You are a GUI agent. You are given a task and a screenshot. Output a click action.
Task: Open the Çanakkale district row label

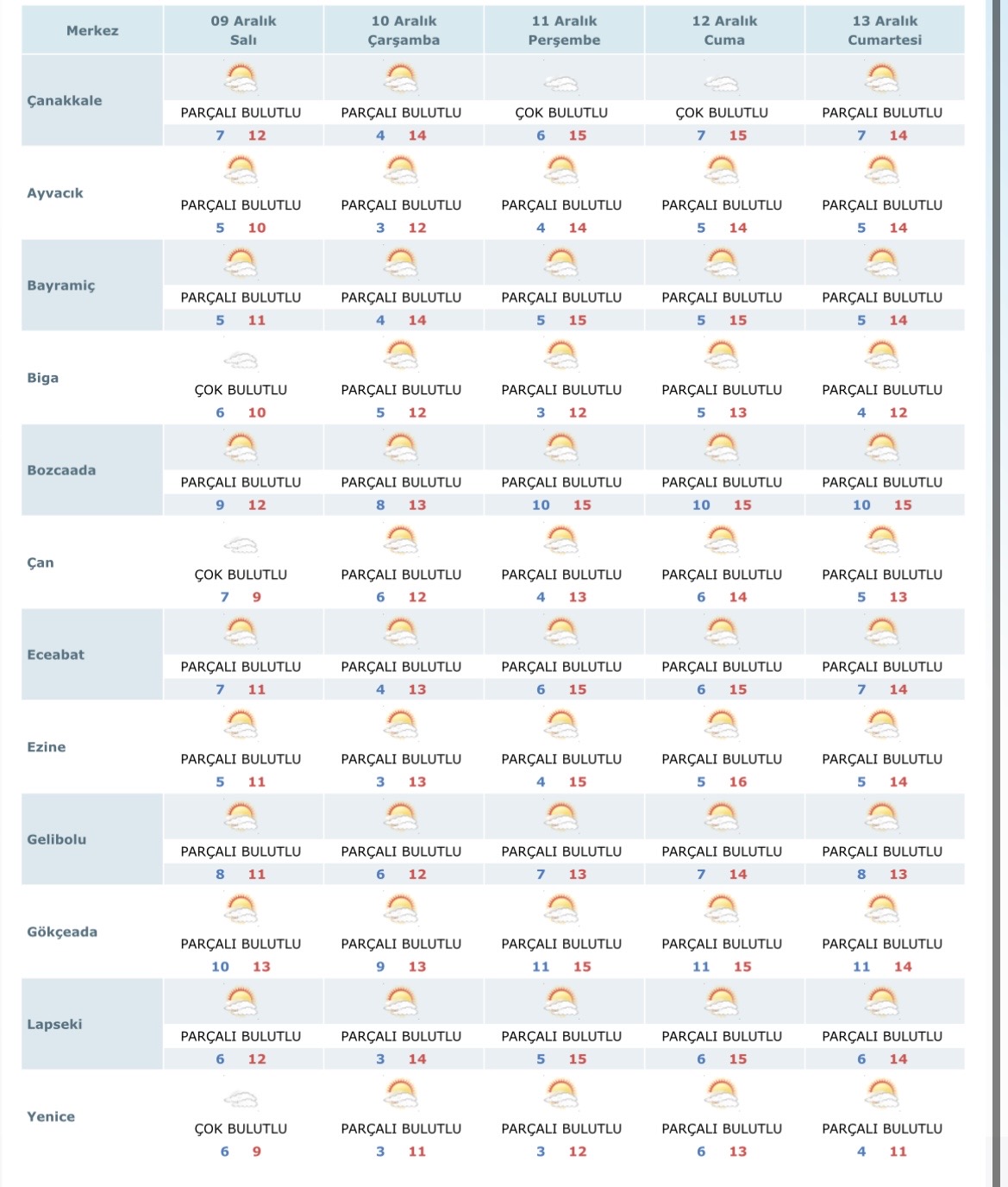coord(65,100)
